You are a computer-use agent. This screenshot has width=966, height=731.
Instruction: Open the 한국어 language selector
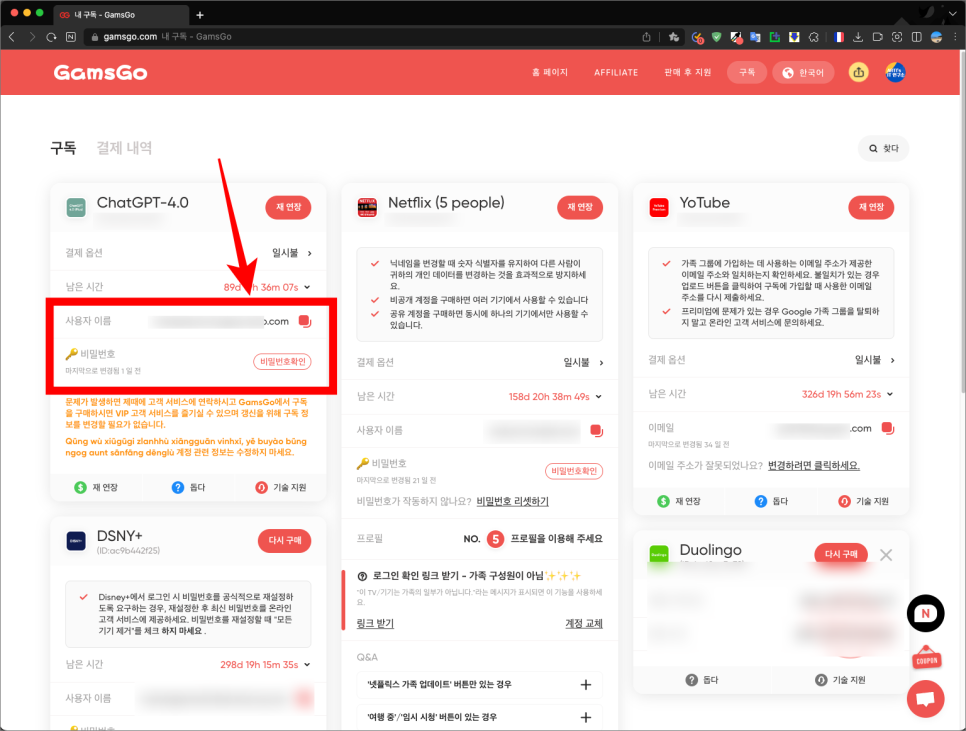(803, 72)
